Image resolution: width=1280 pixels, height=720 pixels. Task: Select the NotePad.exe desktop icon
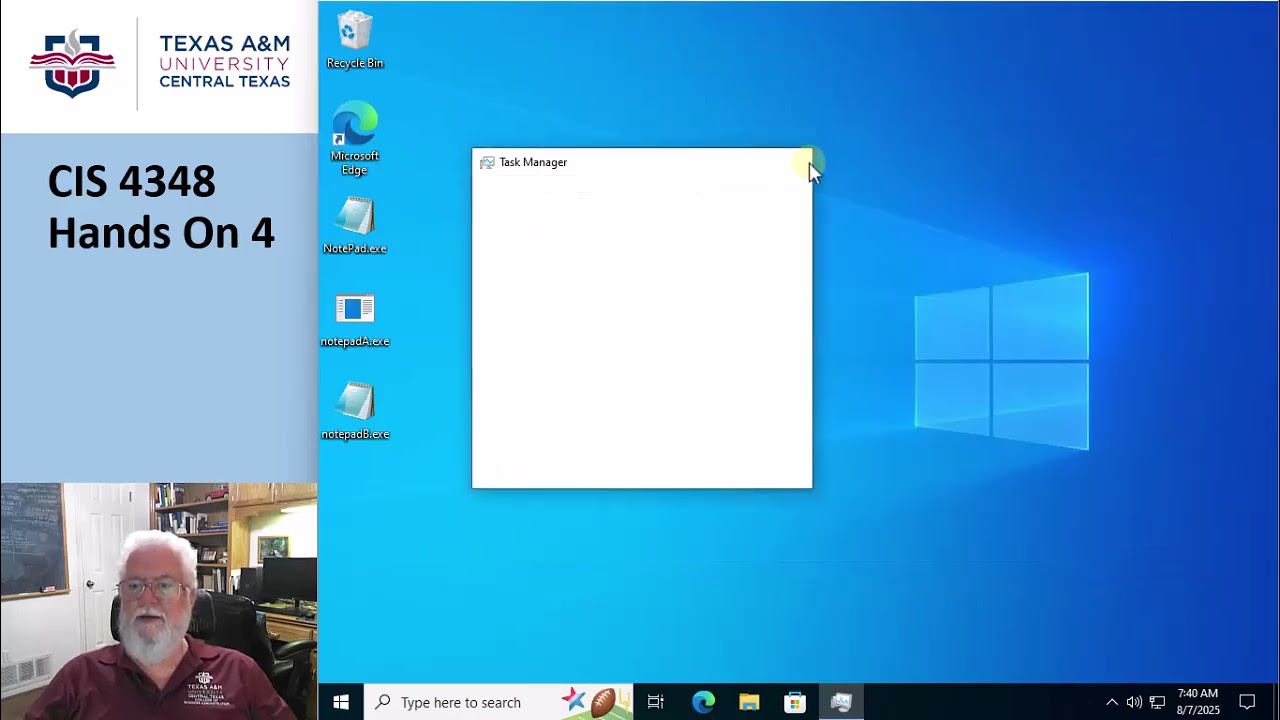click(x=354, y=225)
